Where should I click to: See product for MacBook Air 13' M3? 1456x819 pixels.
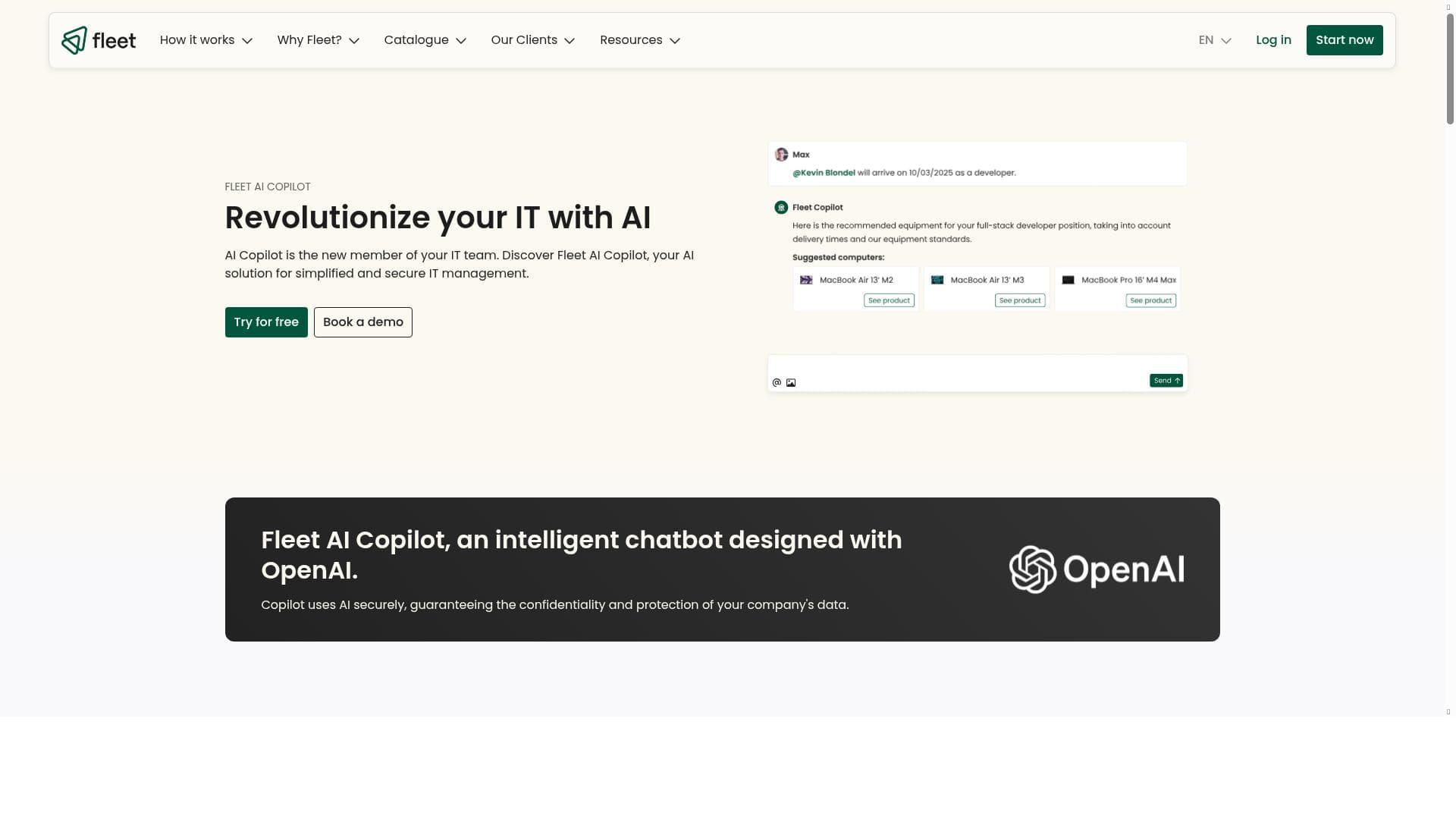click(x=1020, y=301)
